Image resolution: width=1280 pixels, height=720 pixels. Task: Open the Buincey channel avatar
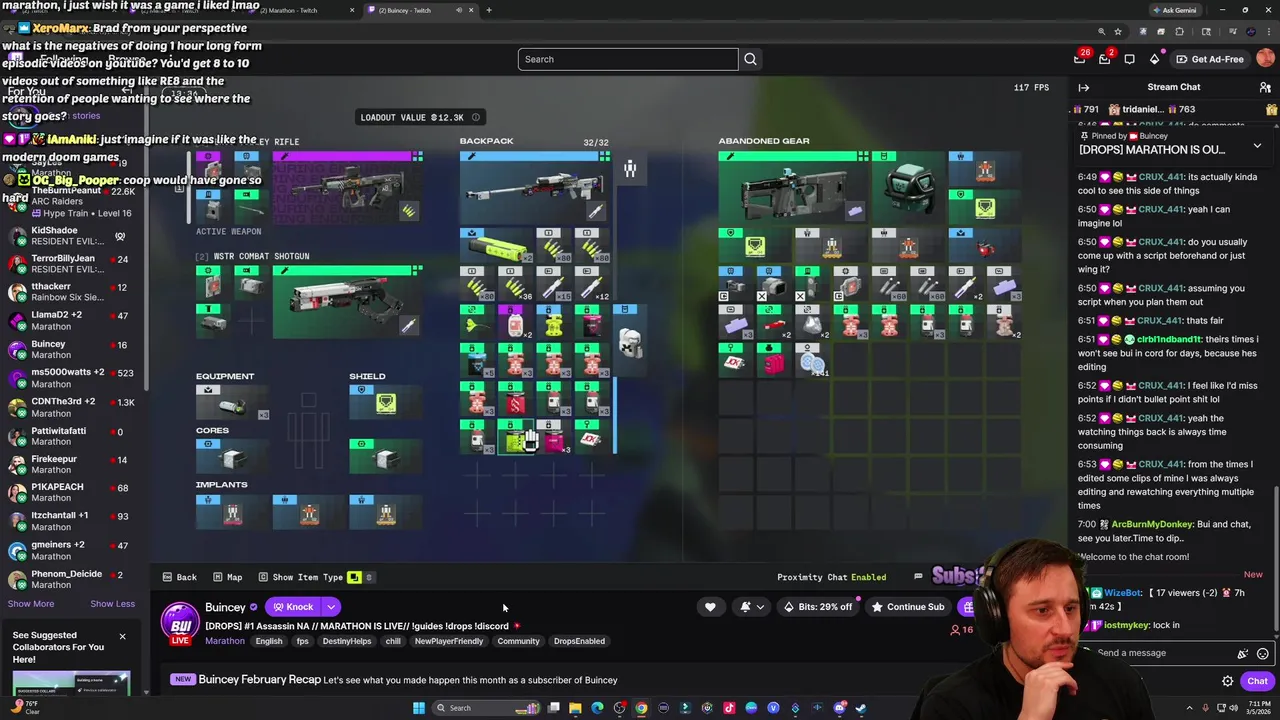[x=180, y=622]
